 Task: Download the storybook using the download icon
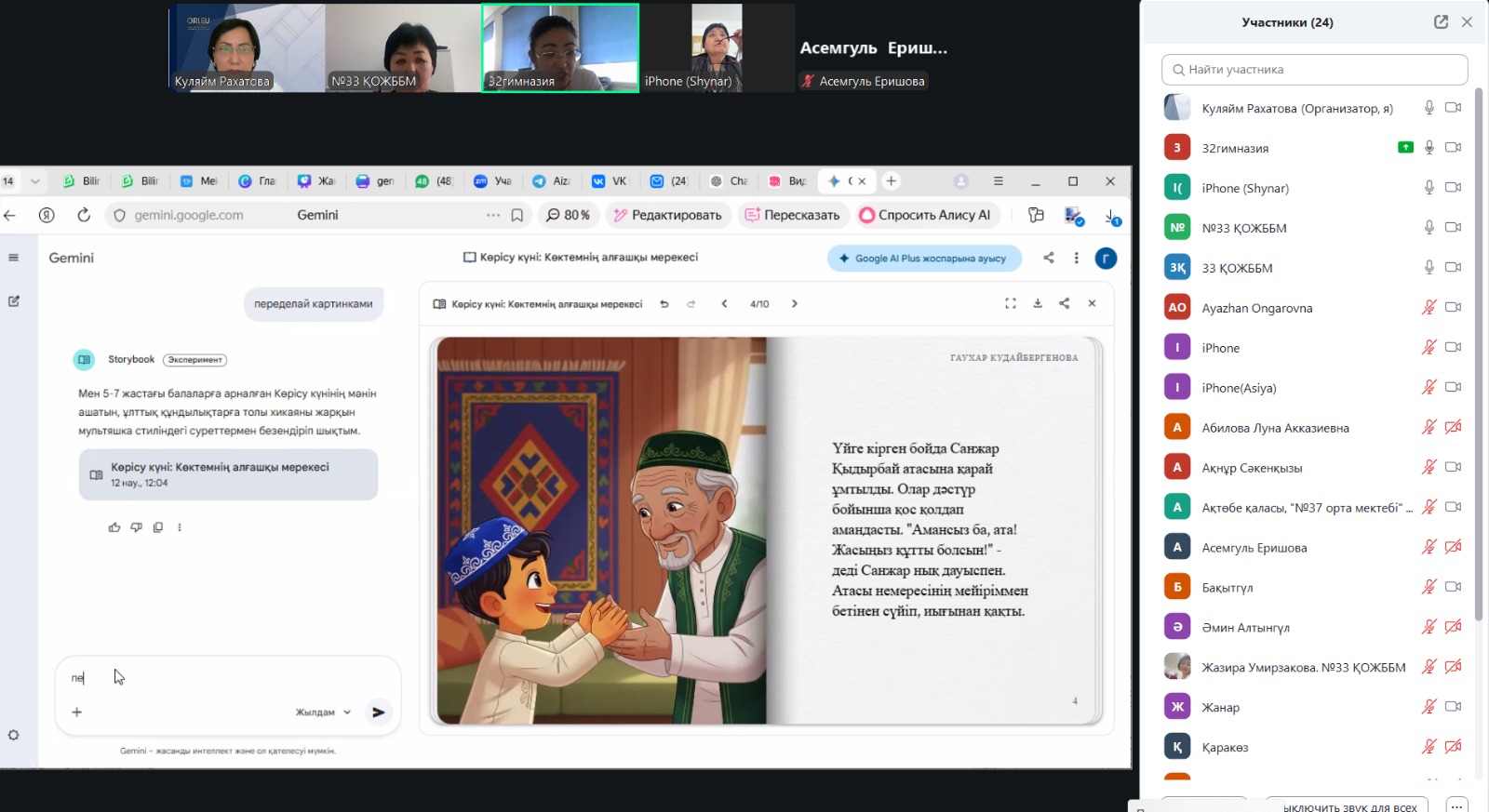1038,303
